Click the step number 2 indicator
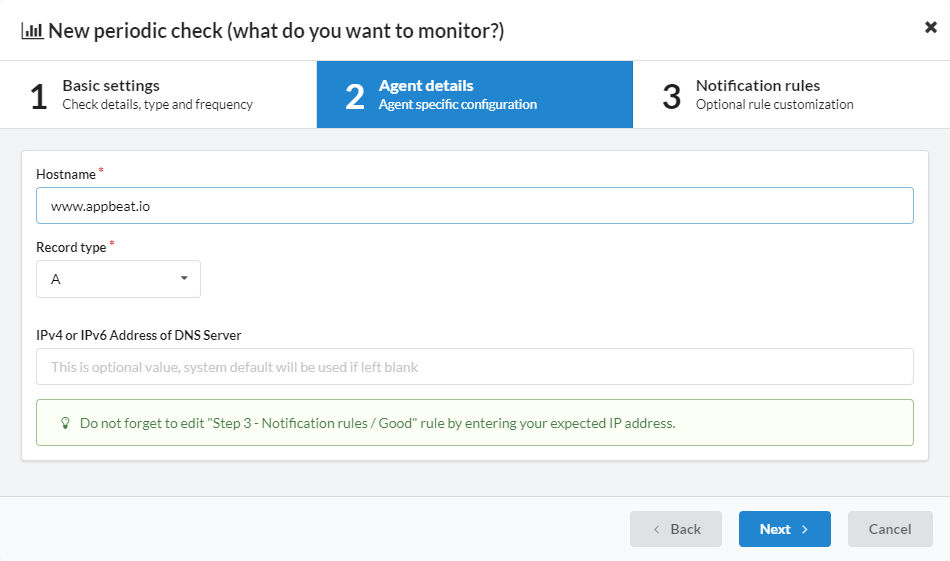The height and width of the screenshot is (561, 950). (x=355, y=96)
